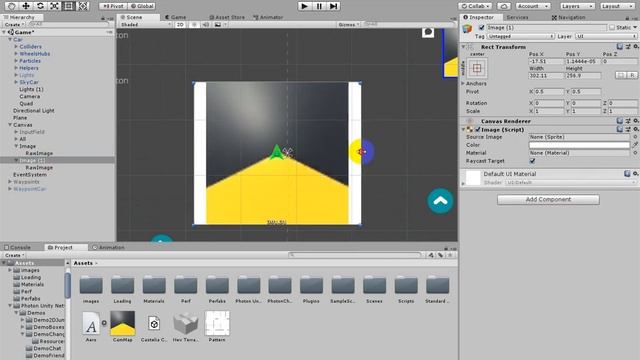Image resolution: width=640 pixels, height=360 pixels.
Task: Open the Tag Untagged dropdown
Action: pyautogui.click(x=521, y=36)
